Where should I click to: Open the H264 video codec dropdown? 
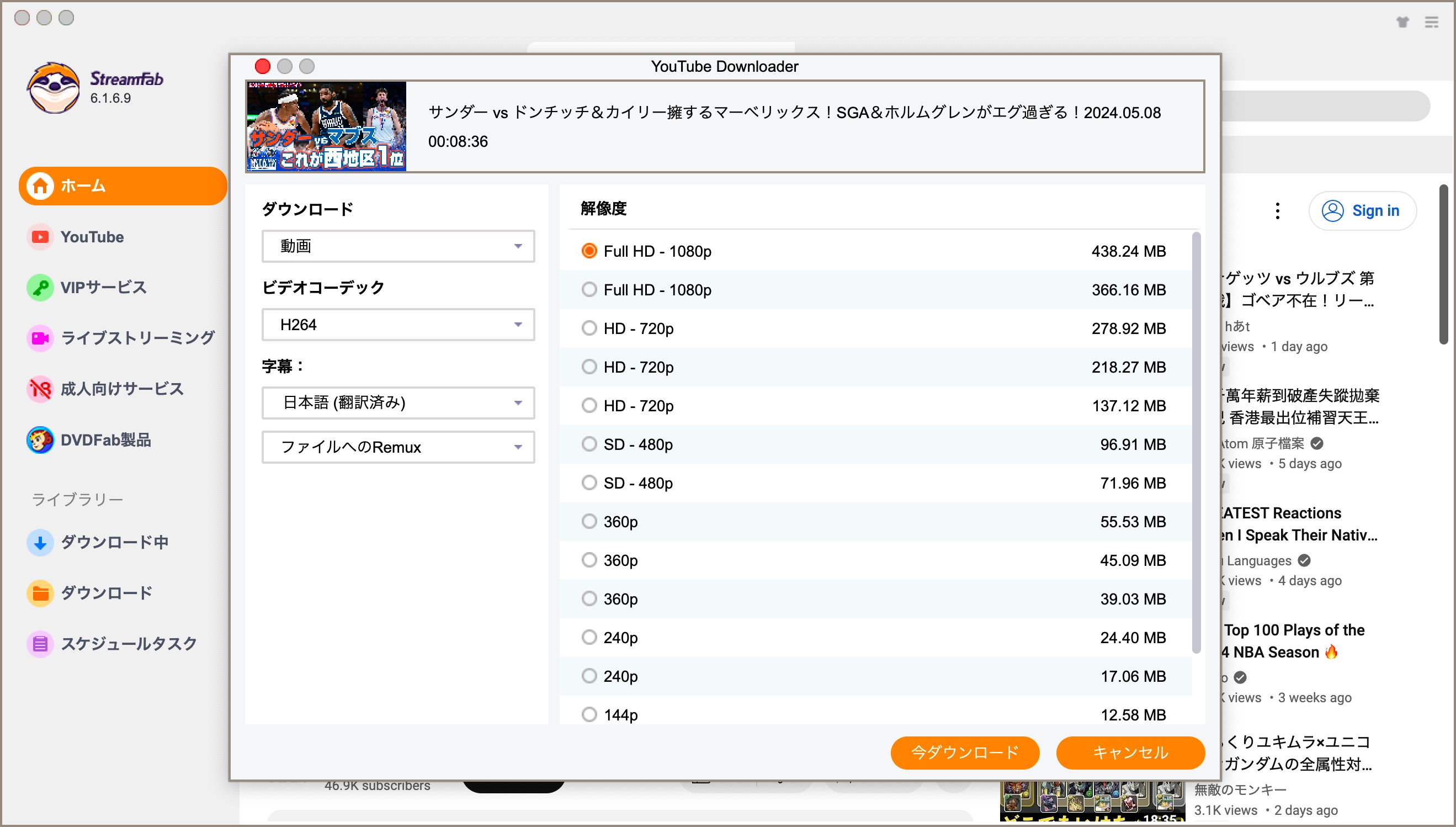tap(398, 325)
